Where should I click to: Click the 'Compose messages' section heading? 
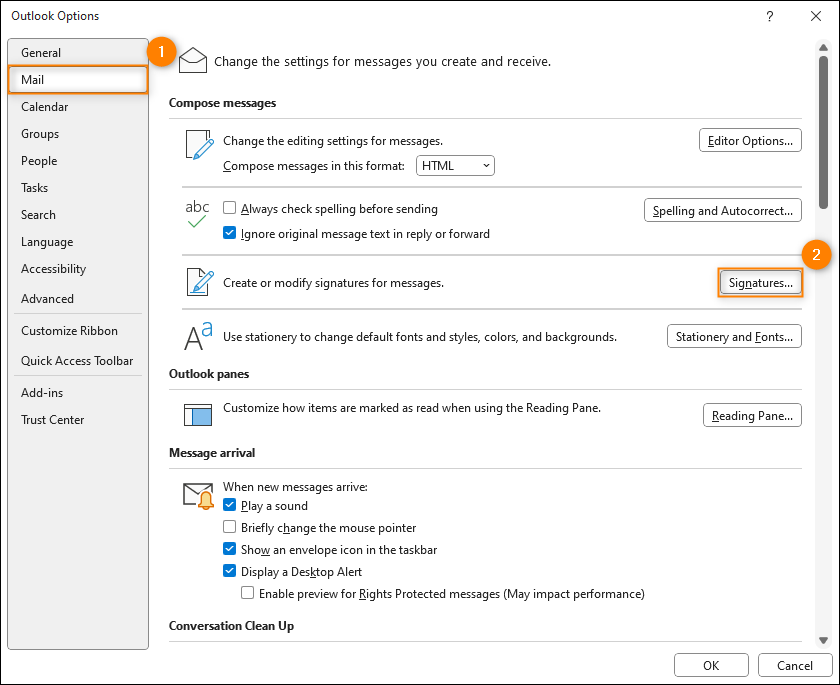222,103
